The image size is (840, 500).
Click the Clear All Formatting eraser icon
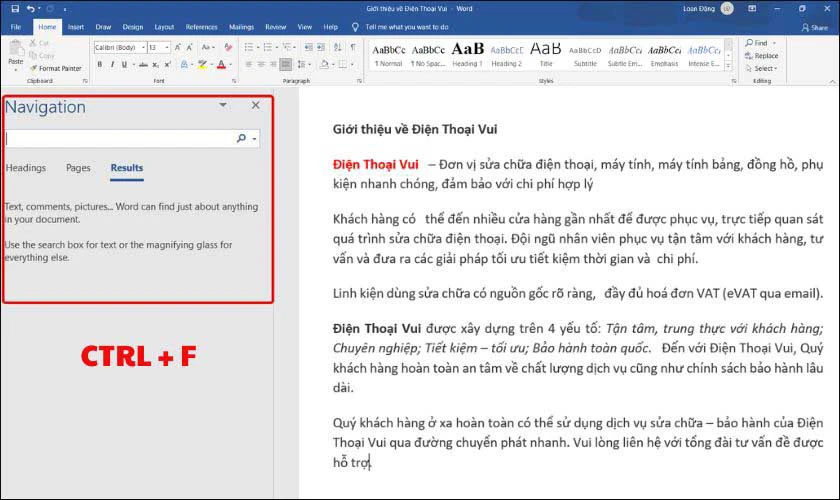tap(229, 48)
